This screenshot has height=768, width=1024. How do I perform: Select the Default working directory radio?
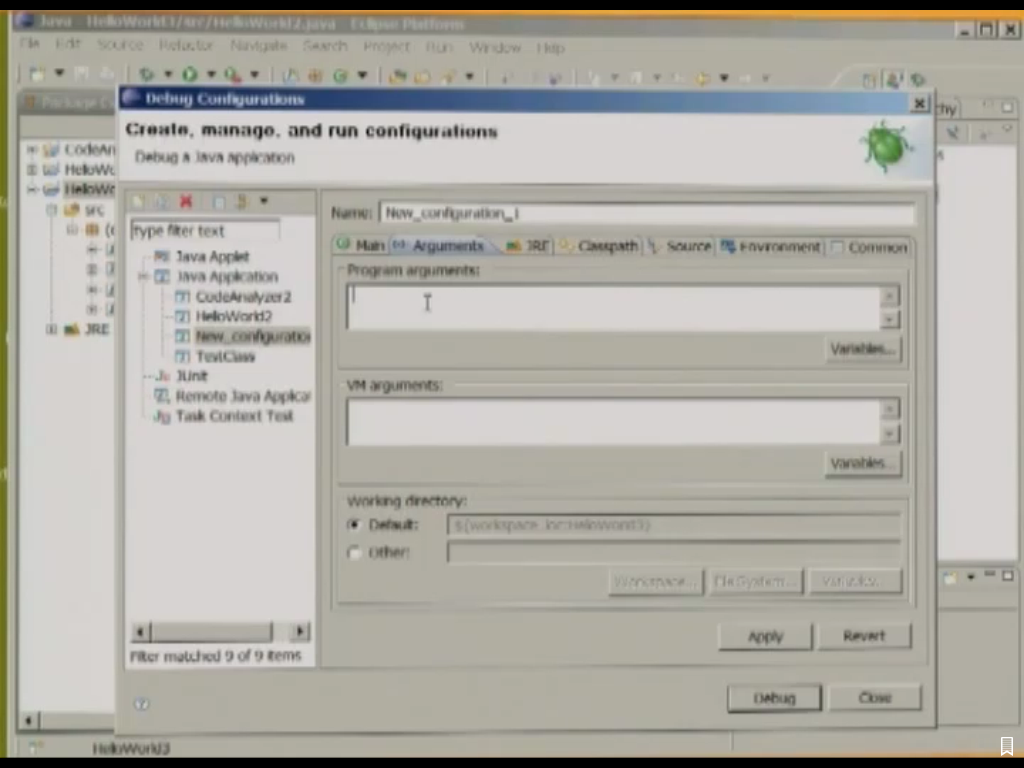[355, 525]
